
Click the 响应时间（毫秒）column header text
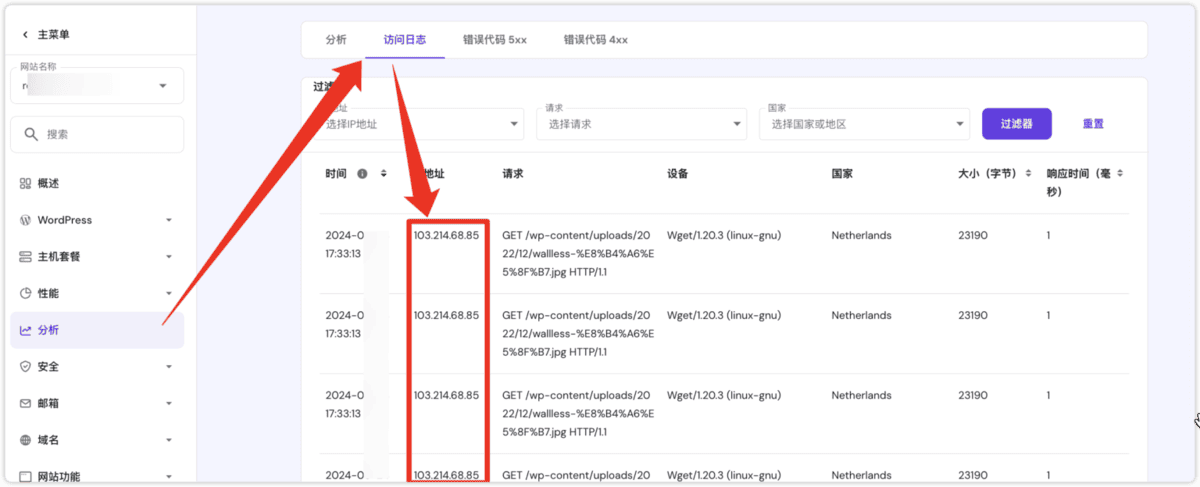click(1078, 182)
